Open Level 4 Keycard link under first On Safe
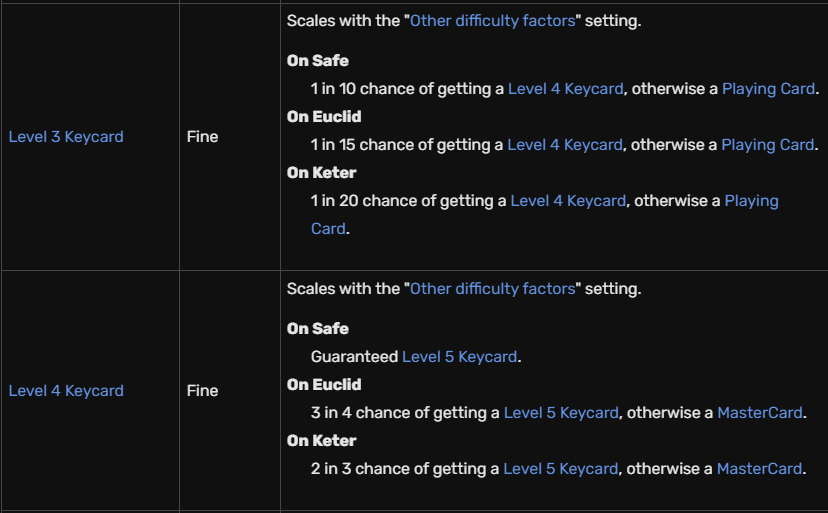The image size is (828, 513). (x=567, y=89)
